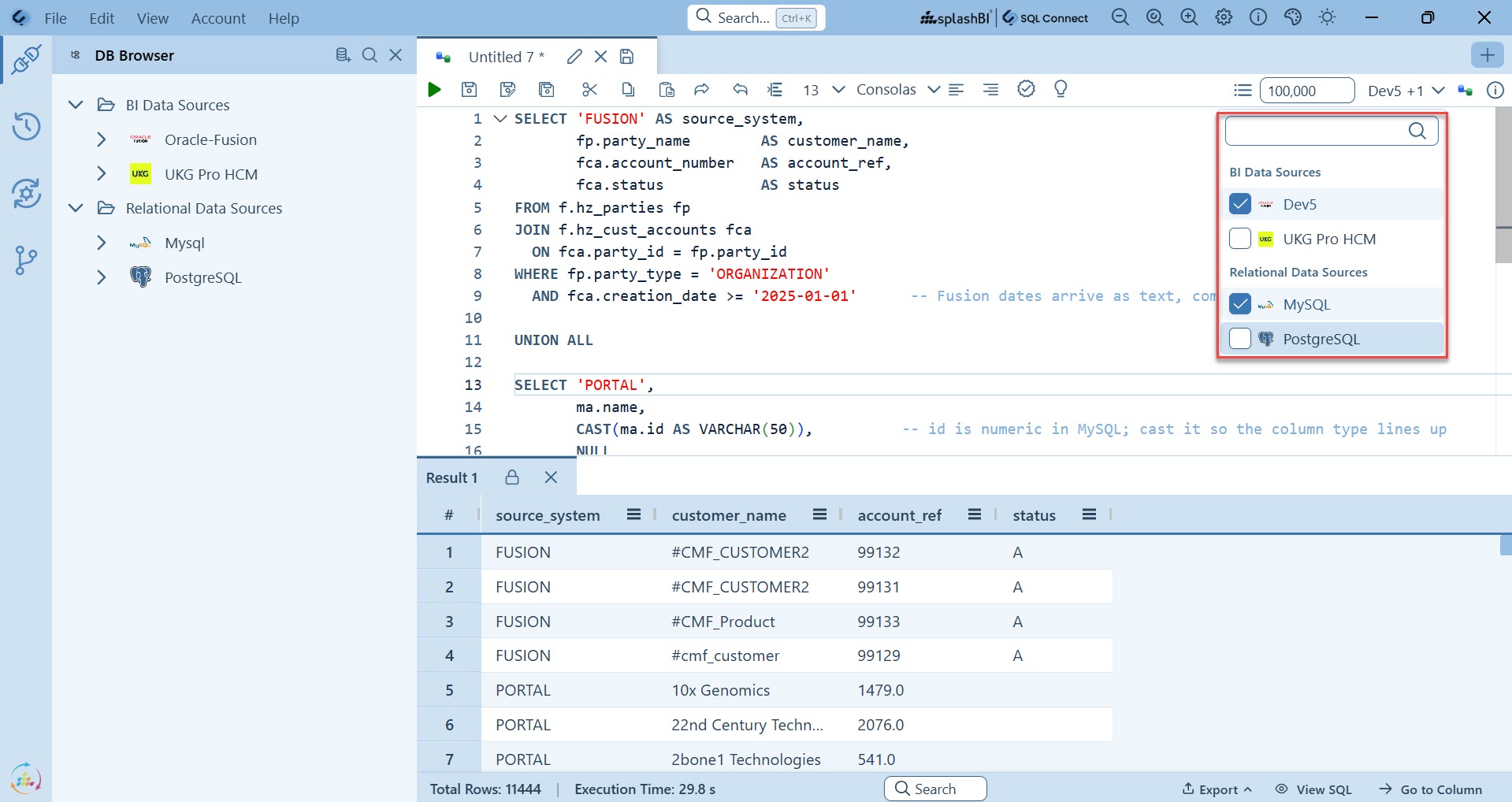Click the zoom out magnifier in title bar
Image resolution: width=1512 pixels, height=802 pixels.
[1120, 17]
